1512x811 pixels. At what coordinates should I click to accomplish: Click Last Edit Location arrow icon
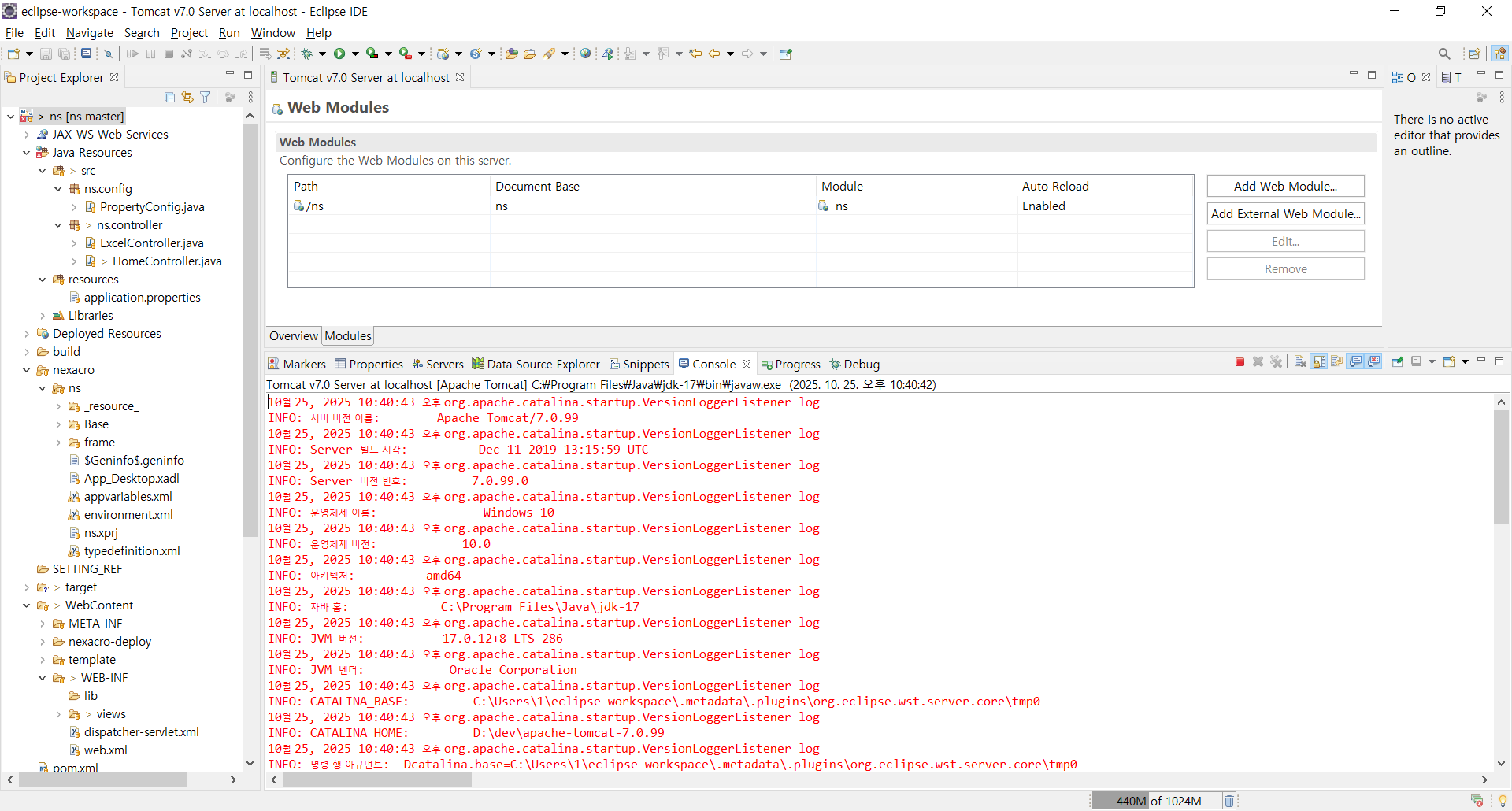(x=695, y=54)
